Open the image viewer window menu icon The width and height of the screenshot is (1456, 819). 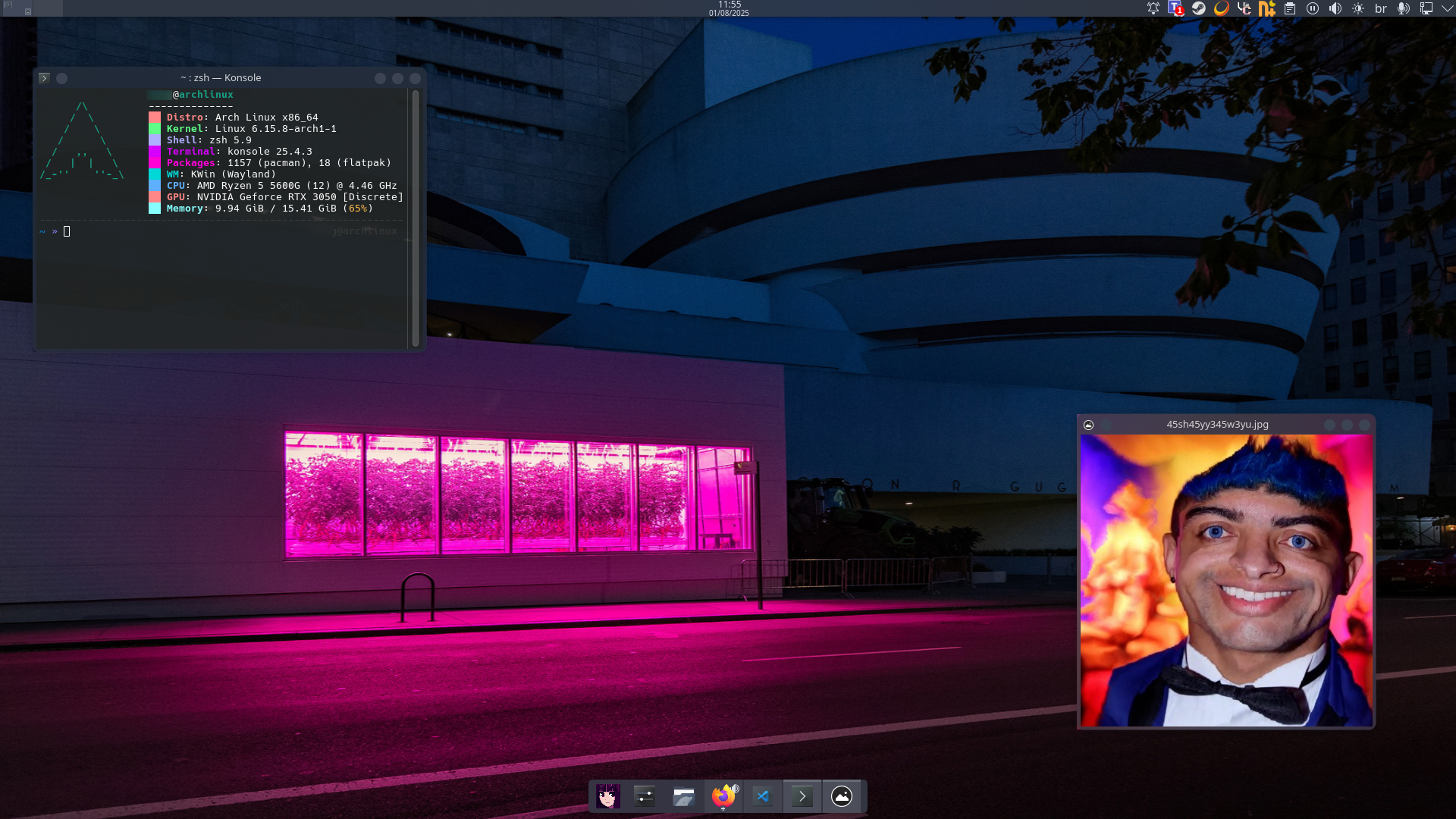tap(1088, 425)
